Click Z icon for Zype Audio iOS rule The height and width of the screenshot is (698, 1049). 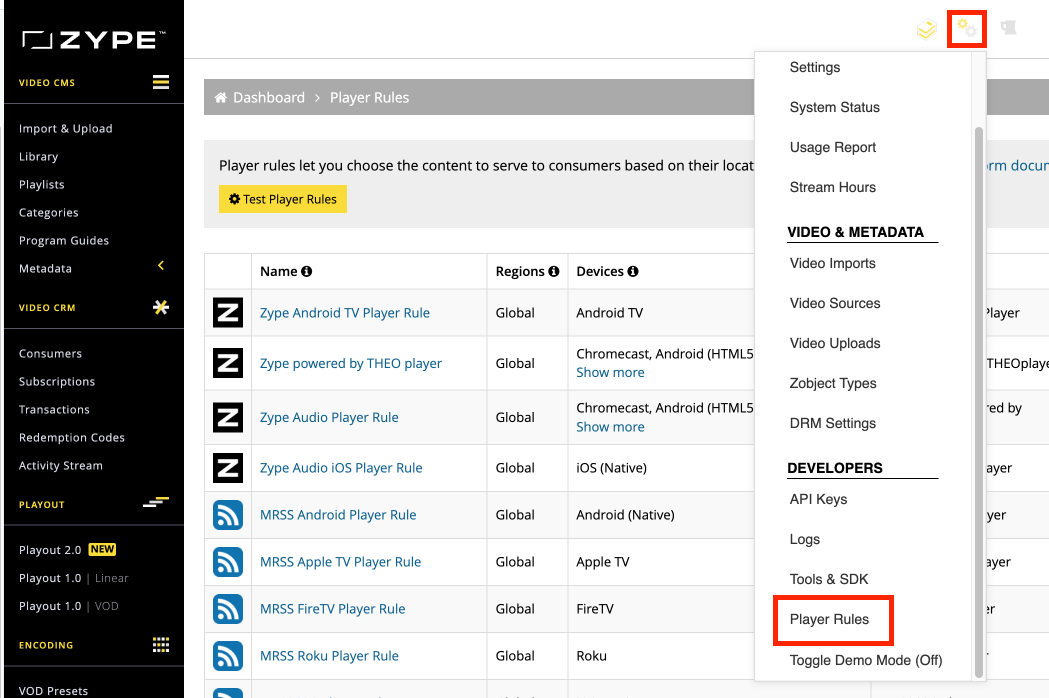tap(228, 468)
